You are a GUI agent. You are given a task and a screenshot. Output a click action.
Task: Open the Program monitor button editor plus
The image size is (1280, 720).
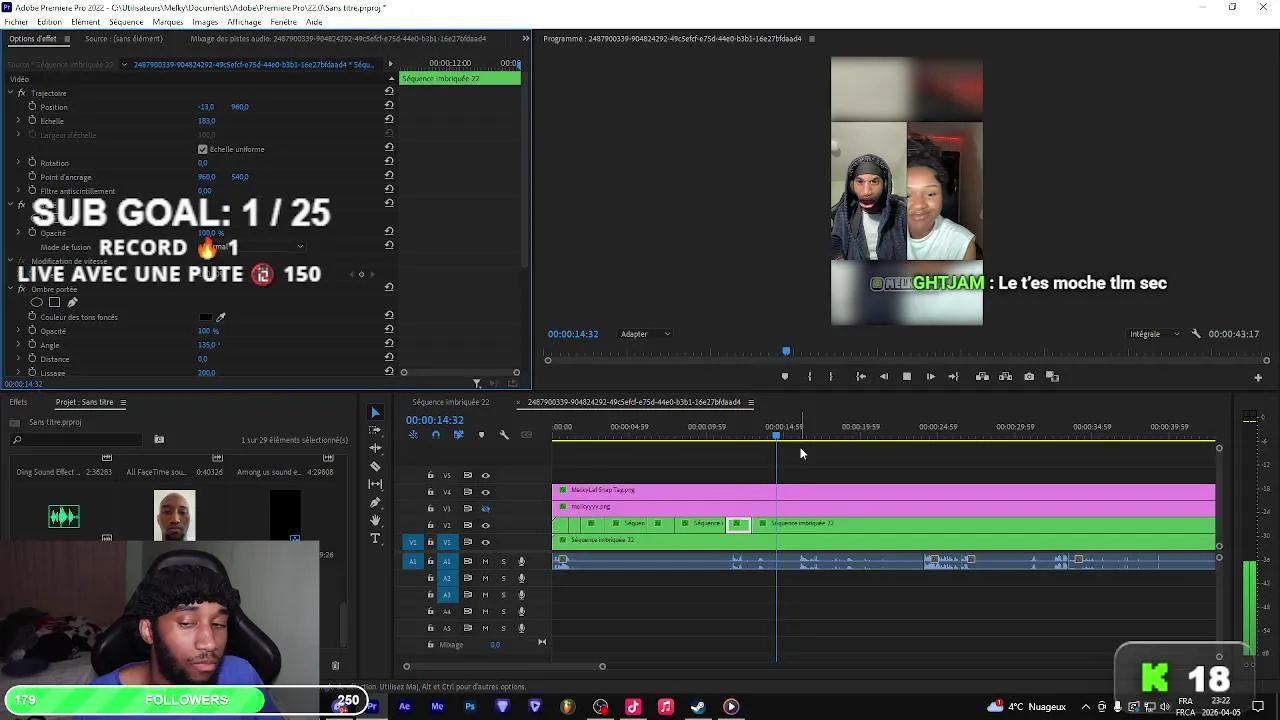point(1258,377)
